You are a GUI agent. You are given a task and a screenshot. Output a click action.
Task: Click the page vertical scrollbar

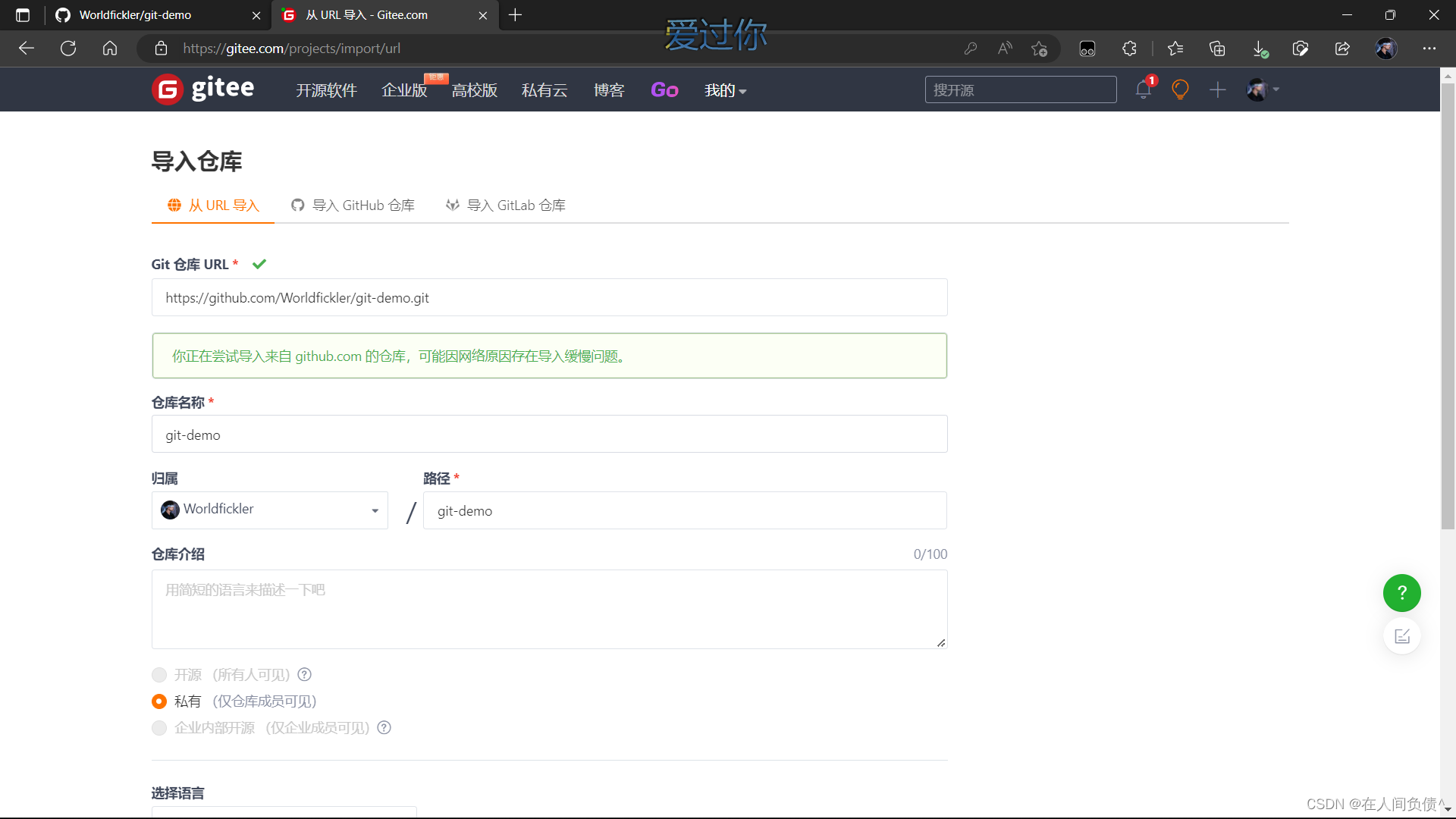[1448, 306]
